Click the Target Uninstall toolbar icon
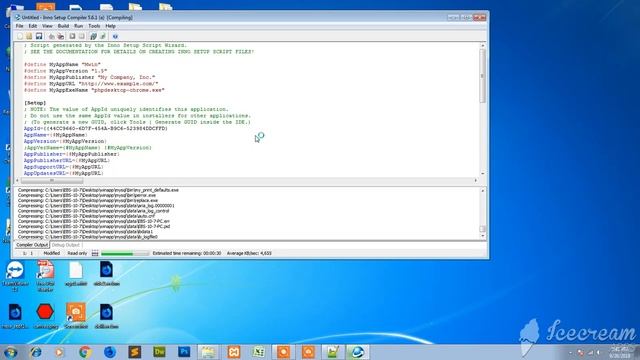The image size is (640, 360). pos(103,36)
